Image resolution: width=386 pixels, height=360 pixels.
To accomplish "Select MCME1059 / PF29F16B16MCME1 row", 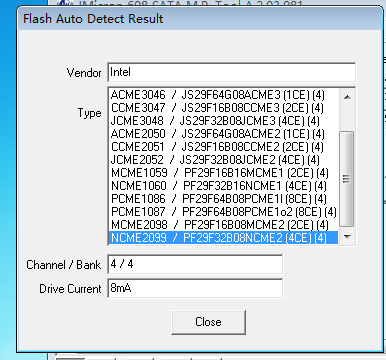I will pos(224,173).
